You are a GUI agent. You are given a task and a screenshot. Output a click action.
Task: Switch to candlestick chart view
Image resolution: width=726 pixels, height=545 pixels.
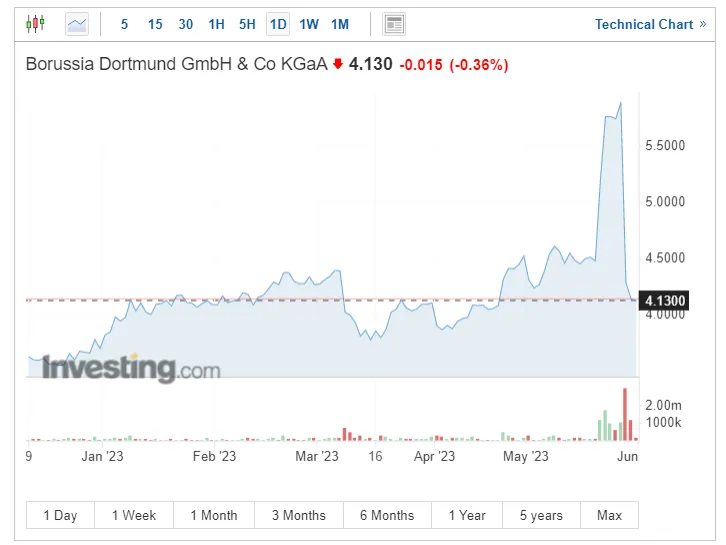point(35,24)
